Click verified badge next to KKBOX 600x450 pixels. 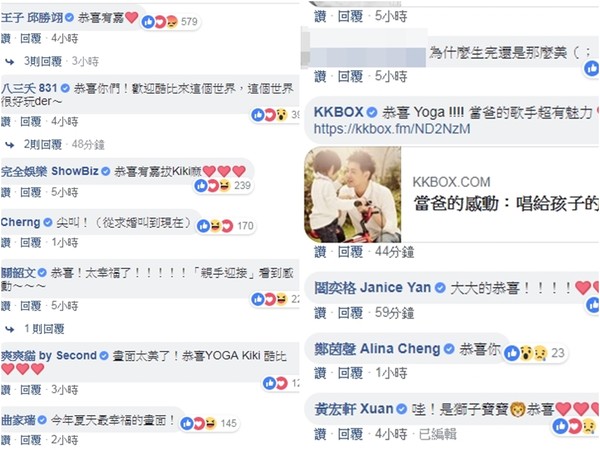point(372,112)
